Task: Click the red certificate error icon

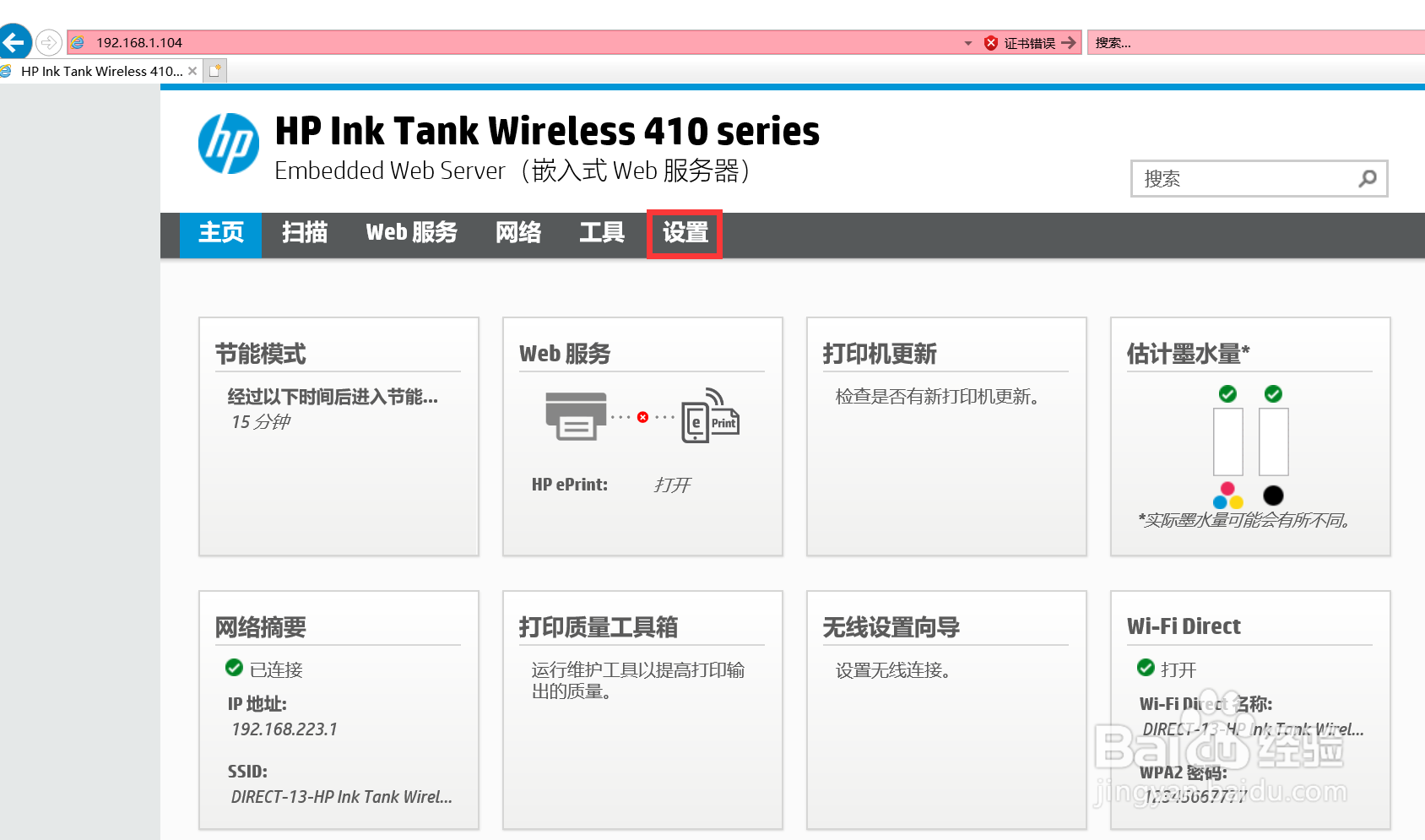Action: [991, 43]
